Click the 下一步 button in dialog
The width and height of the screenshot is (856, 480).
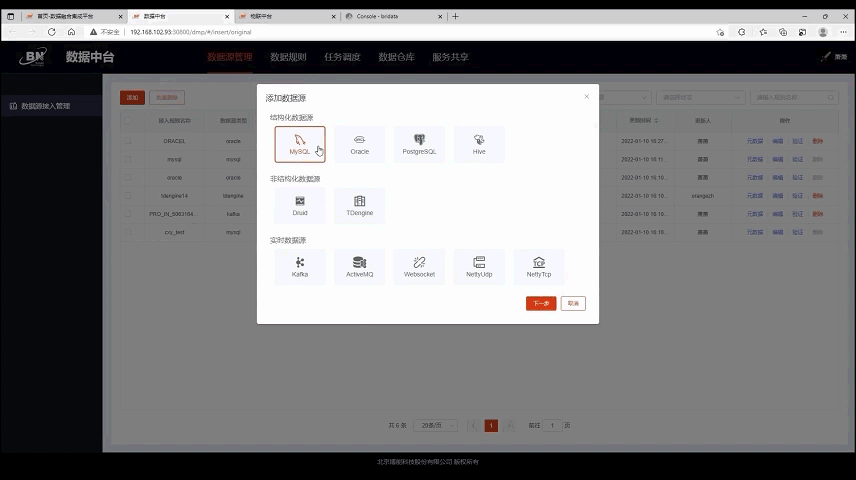(x=540, y=303)
